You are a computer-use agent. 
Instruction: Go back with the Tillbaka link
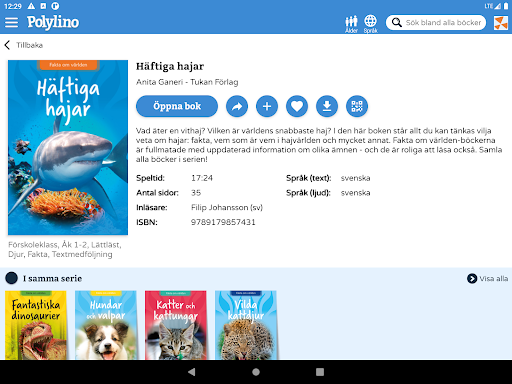pos(23,45)
